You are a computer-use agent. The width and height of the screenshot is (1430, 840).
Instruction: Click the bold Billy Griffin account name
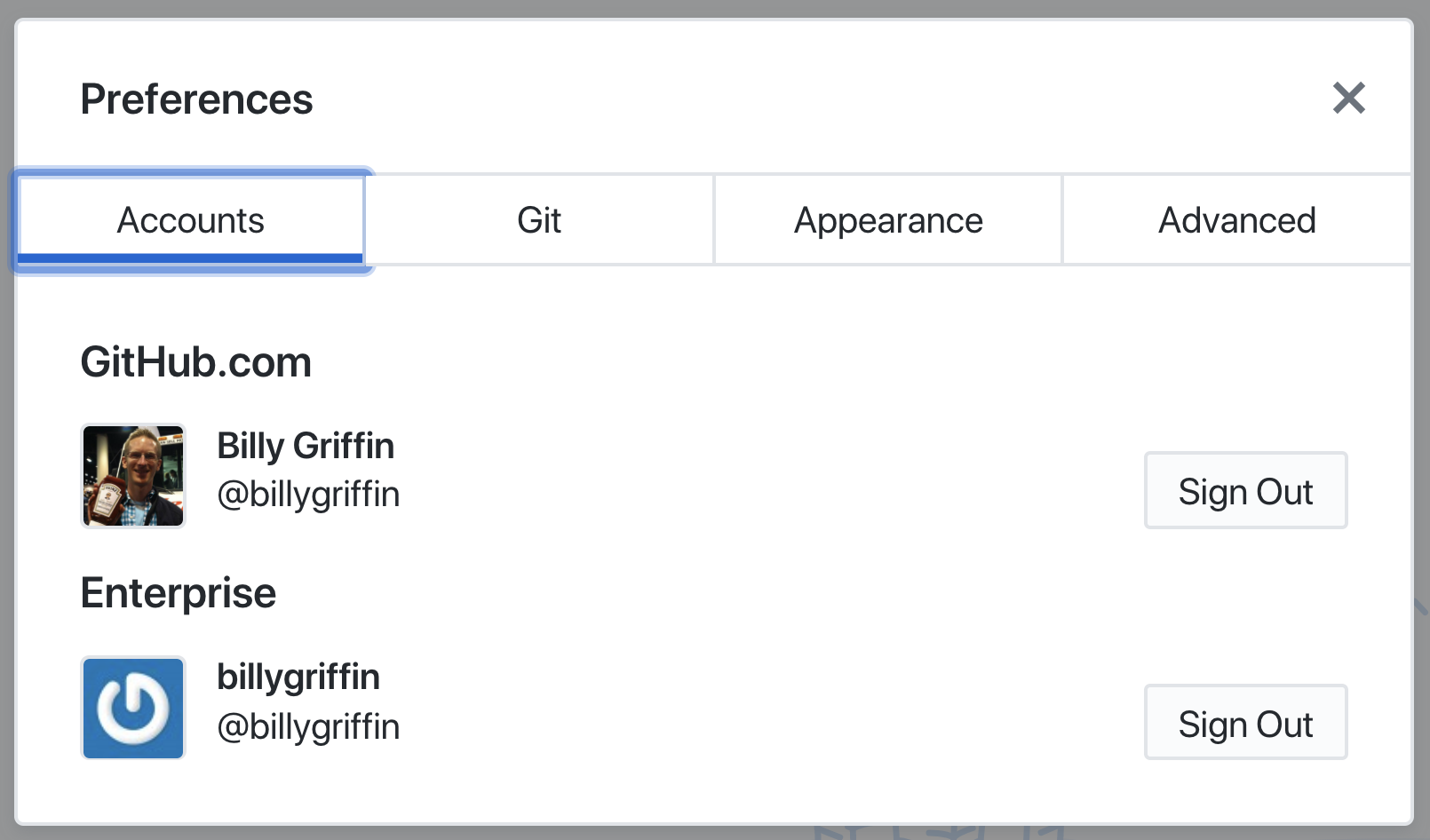tap(306, 446)
